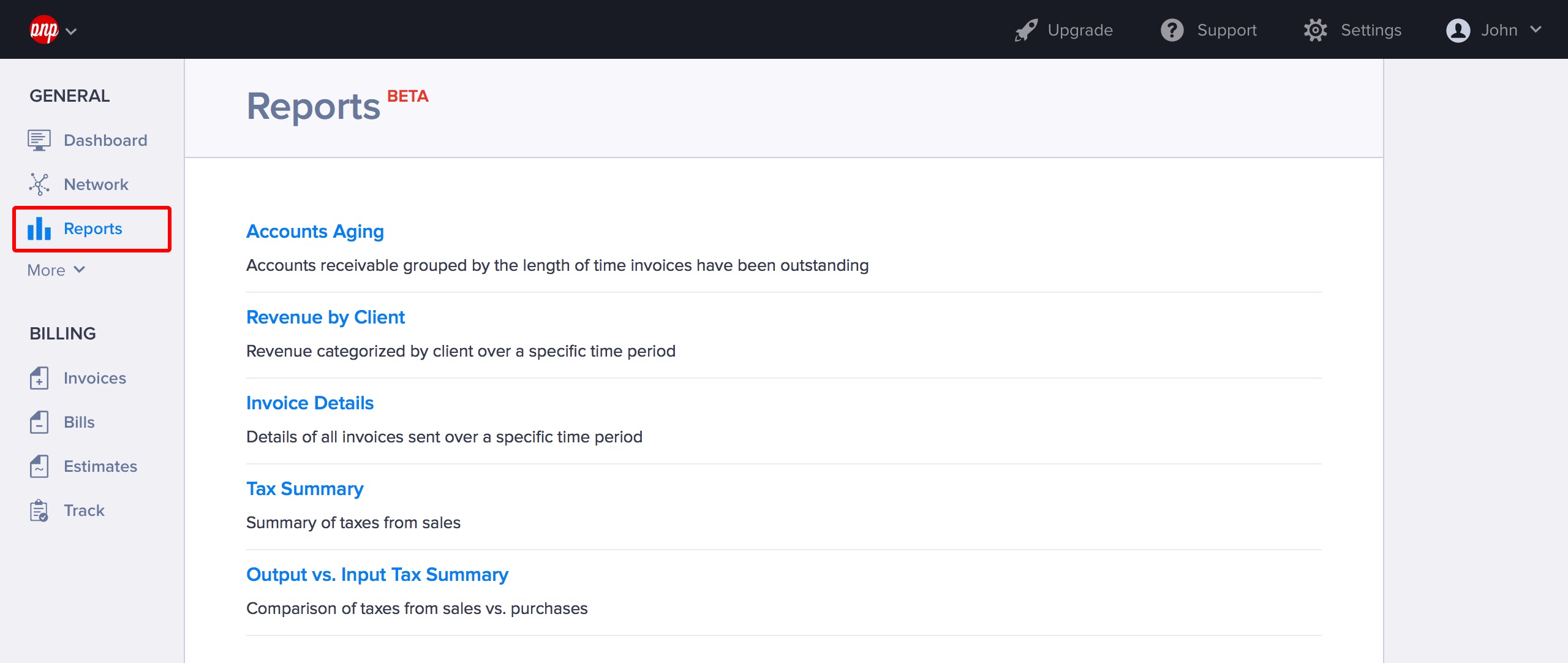Viewport: 1568px width, 663px height.
Task: Click the Dashboard monitor icon
Action: (39, 140)
